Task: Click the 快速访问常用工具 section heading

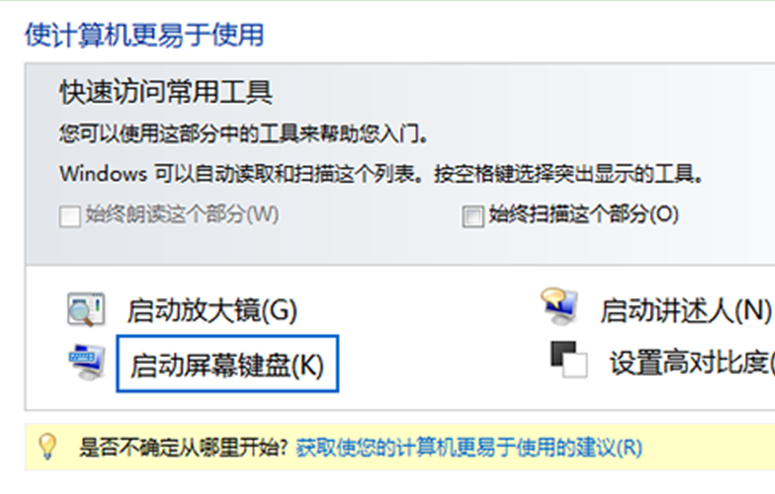Action: point(166,92)
